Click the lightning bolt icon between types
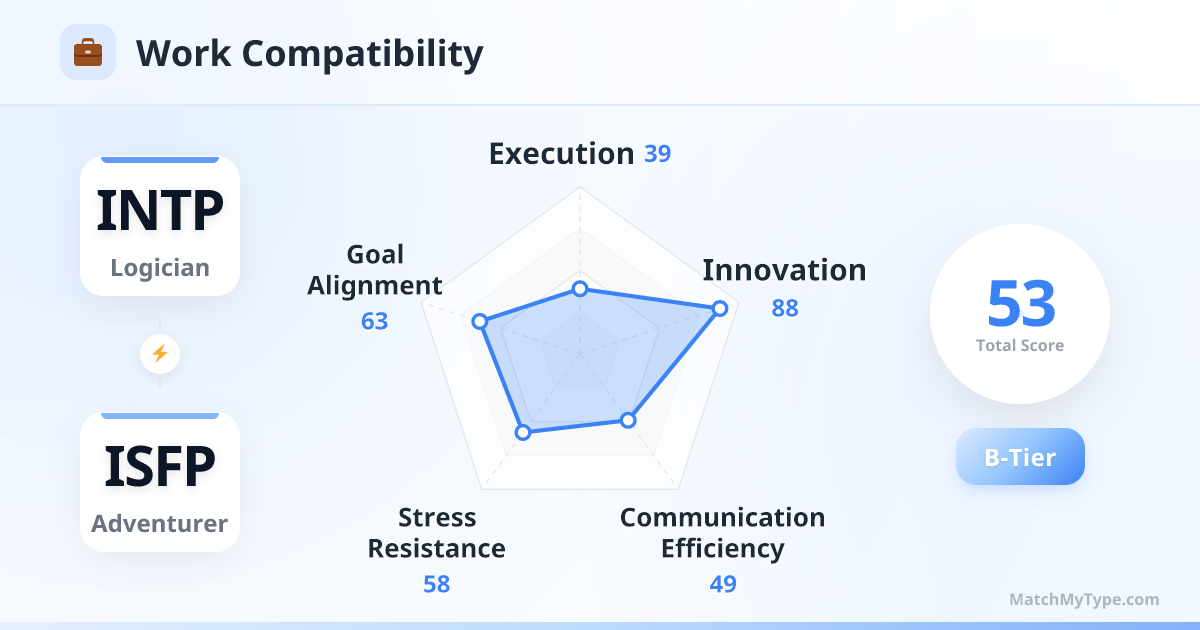 pos(160,353)
